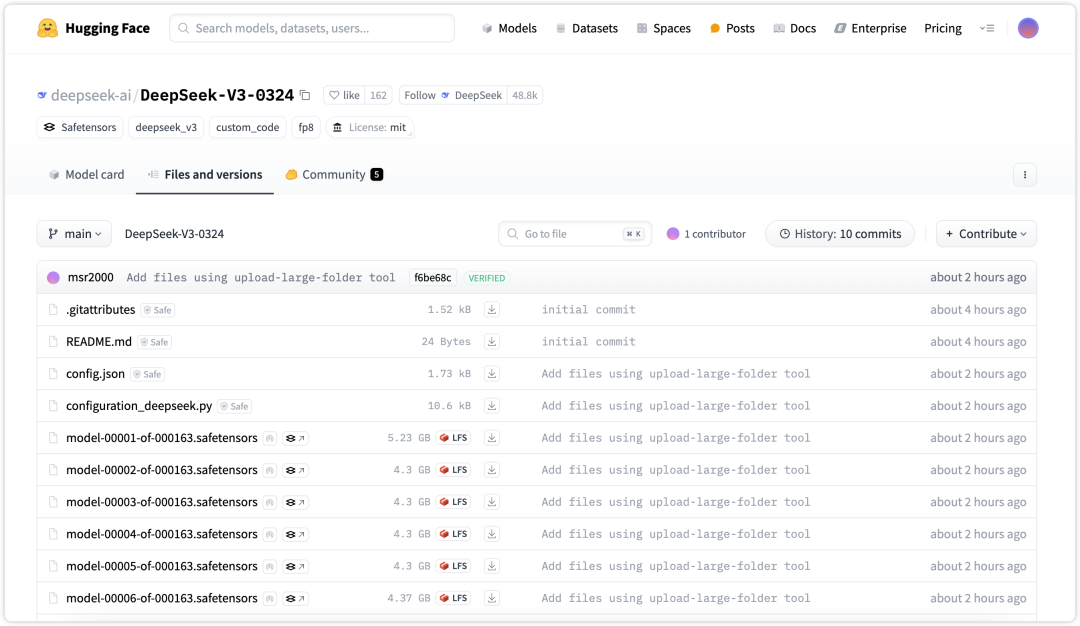
Task: Switch to the Model card tab
Action: (86, 175)
